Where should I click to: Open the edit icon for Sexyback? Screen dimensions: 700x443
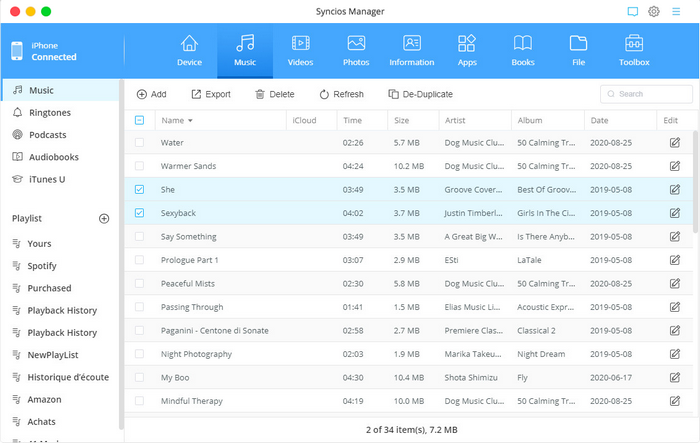pos(675,213)
